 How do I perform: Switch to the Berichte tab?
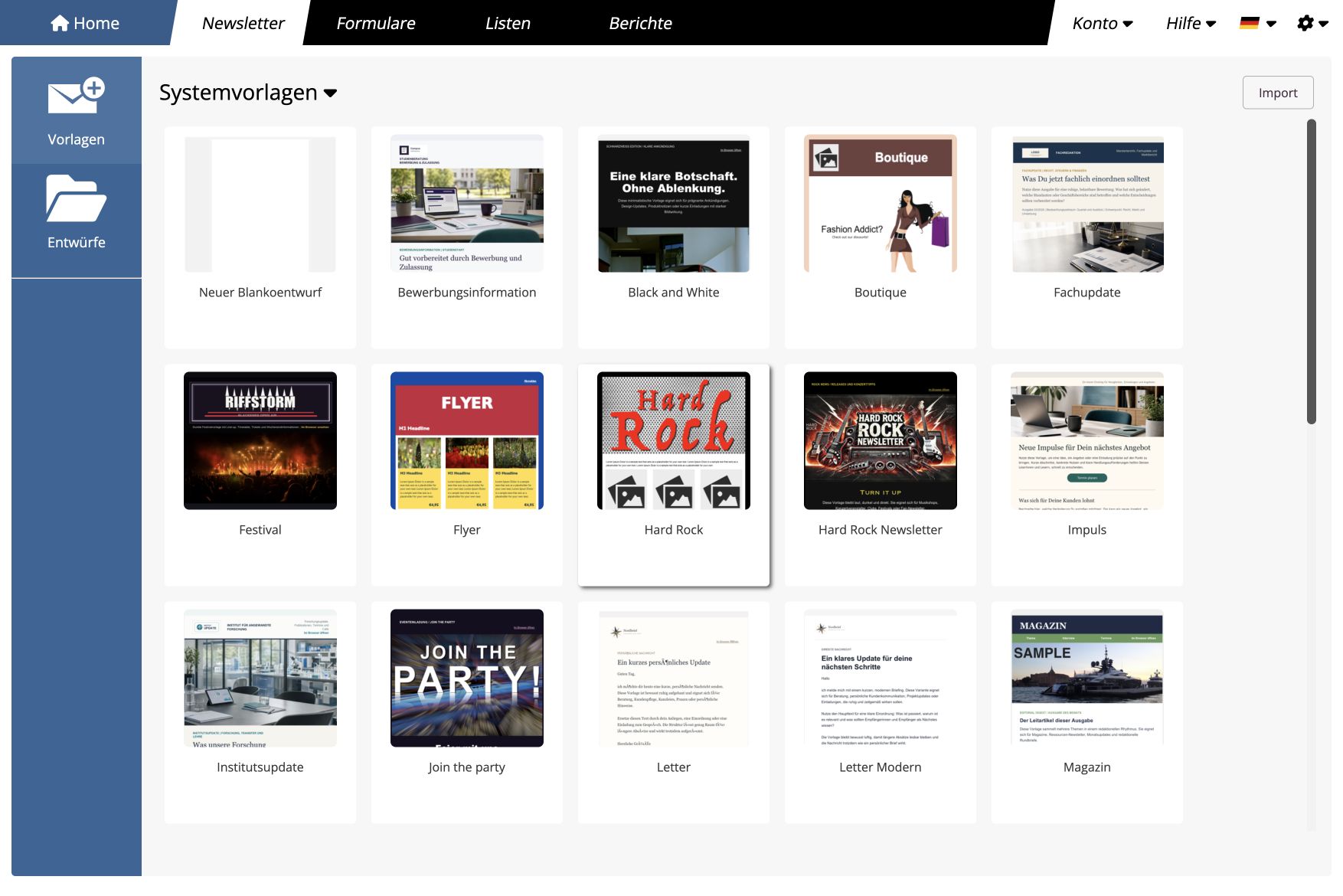coord(640,23)
